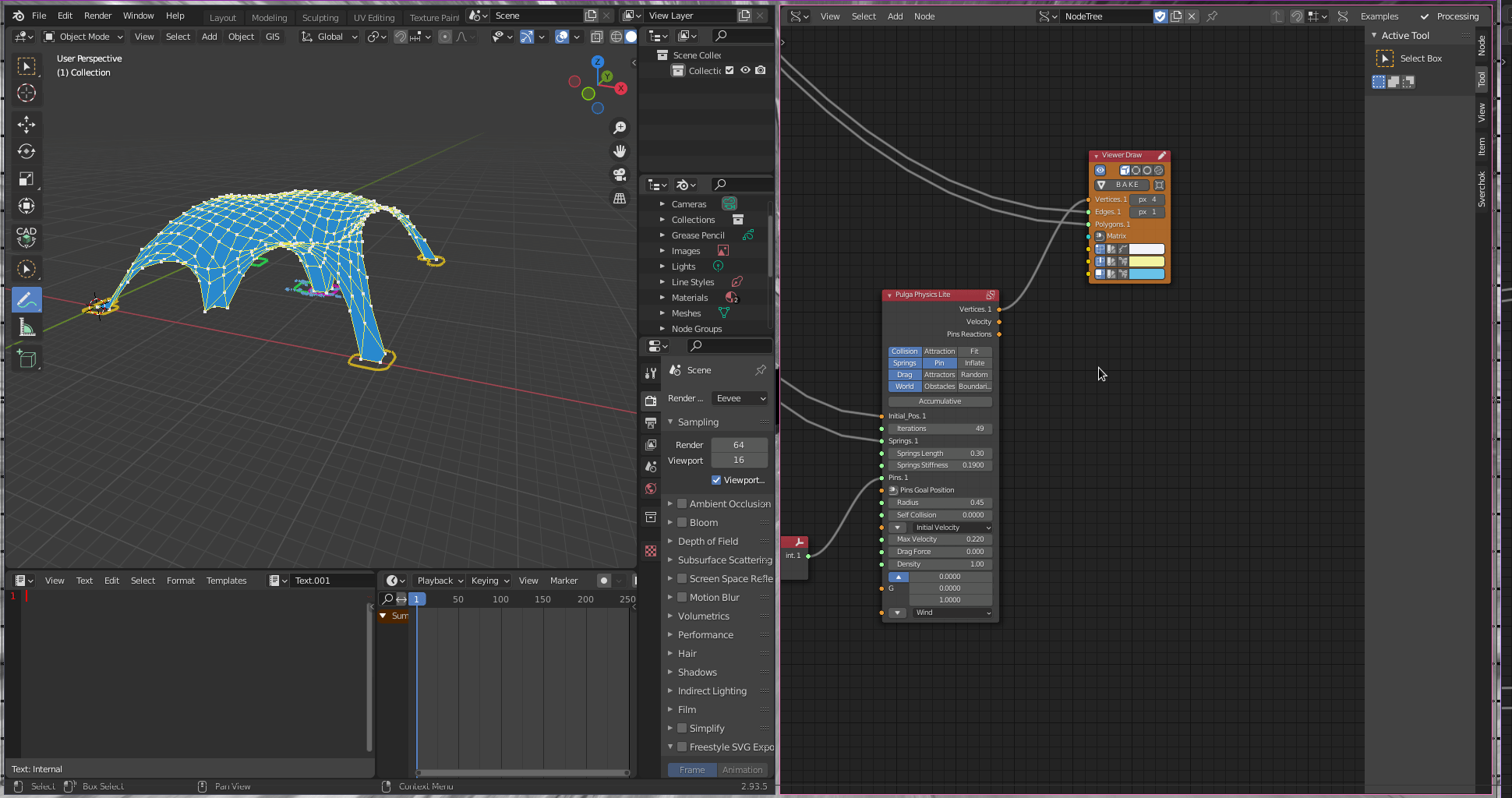Click the Animation button for SVG export
This screenshot has width=1512, height=798.
tap(742, 770)
